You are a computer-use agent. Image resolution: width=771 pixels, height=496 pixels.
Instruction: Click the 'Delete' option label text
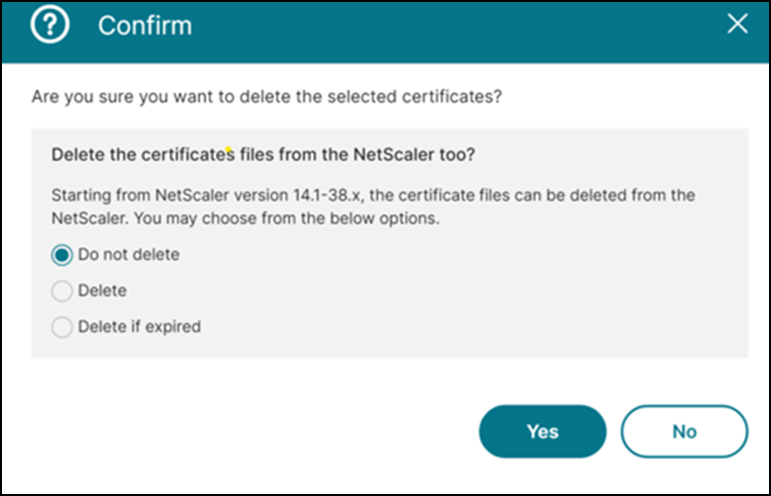[102, 291]
